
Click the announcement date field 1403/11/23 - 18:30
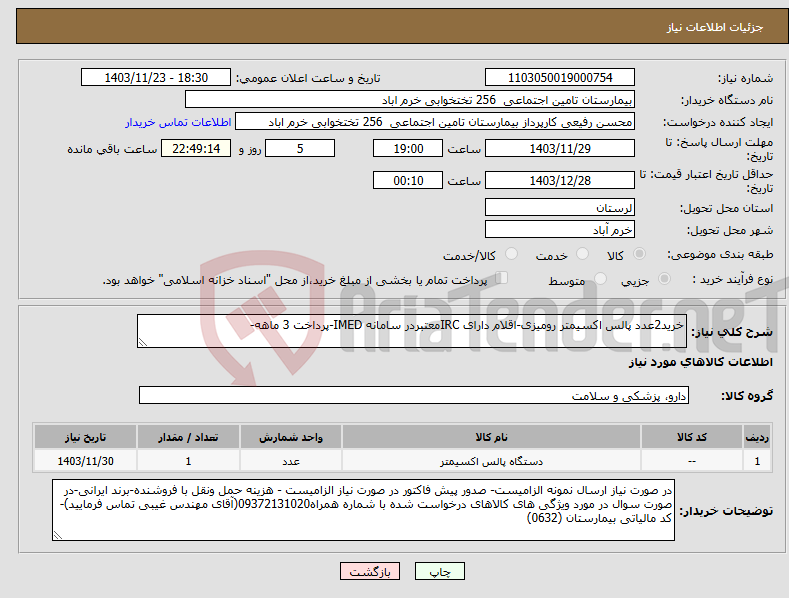[156, 78]
